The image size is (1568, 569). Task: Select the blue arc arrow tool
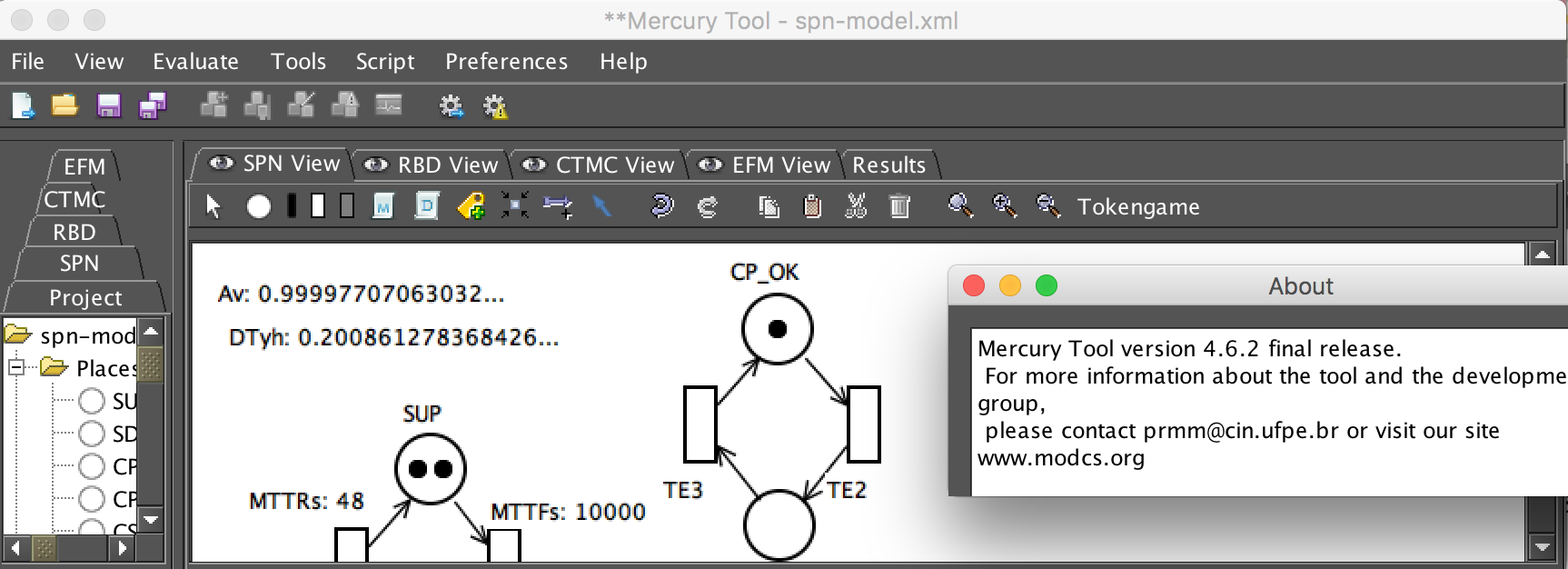pos(601,206)
